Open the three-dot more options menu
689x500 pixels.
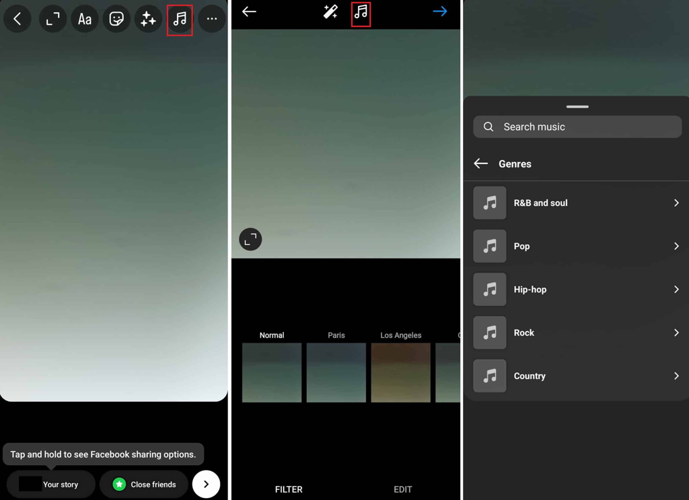(x=211, y=19)
